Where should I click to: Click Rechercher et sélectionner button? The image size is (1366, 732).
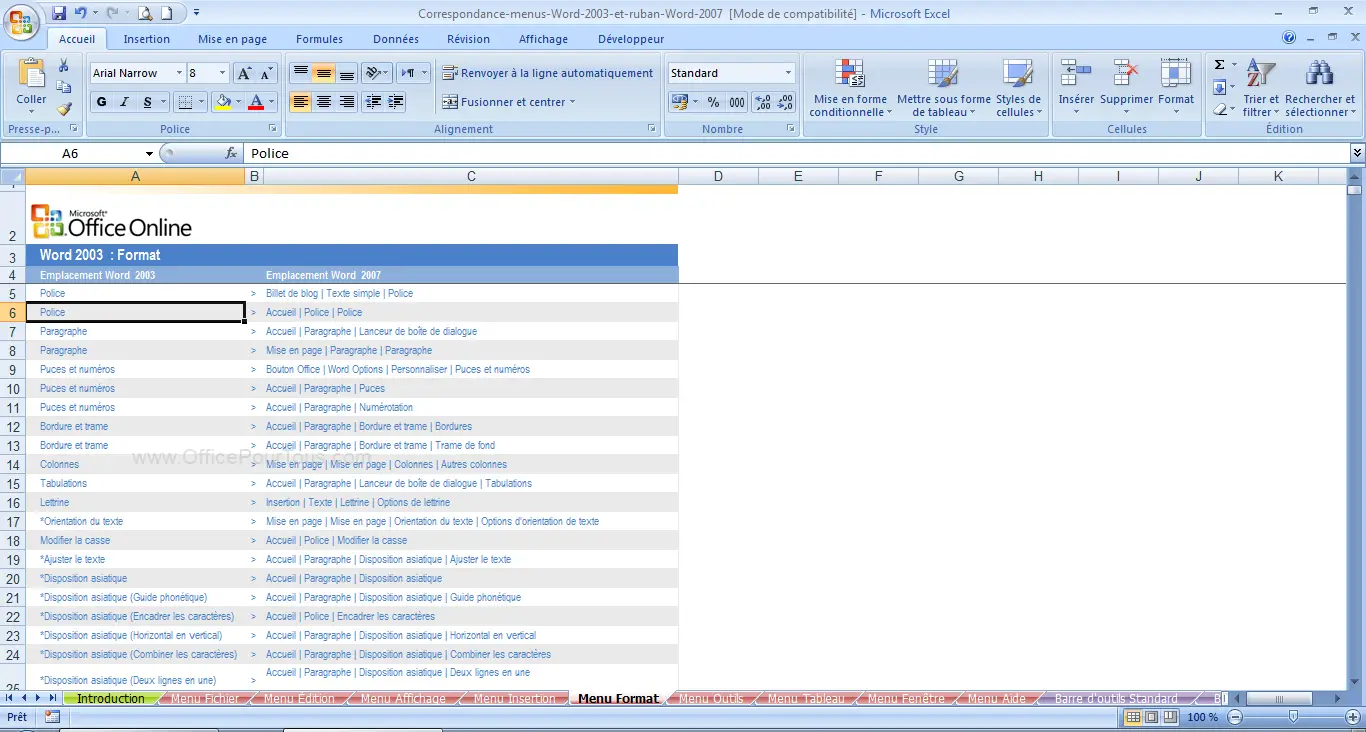pos(1320,88)
